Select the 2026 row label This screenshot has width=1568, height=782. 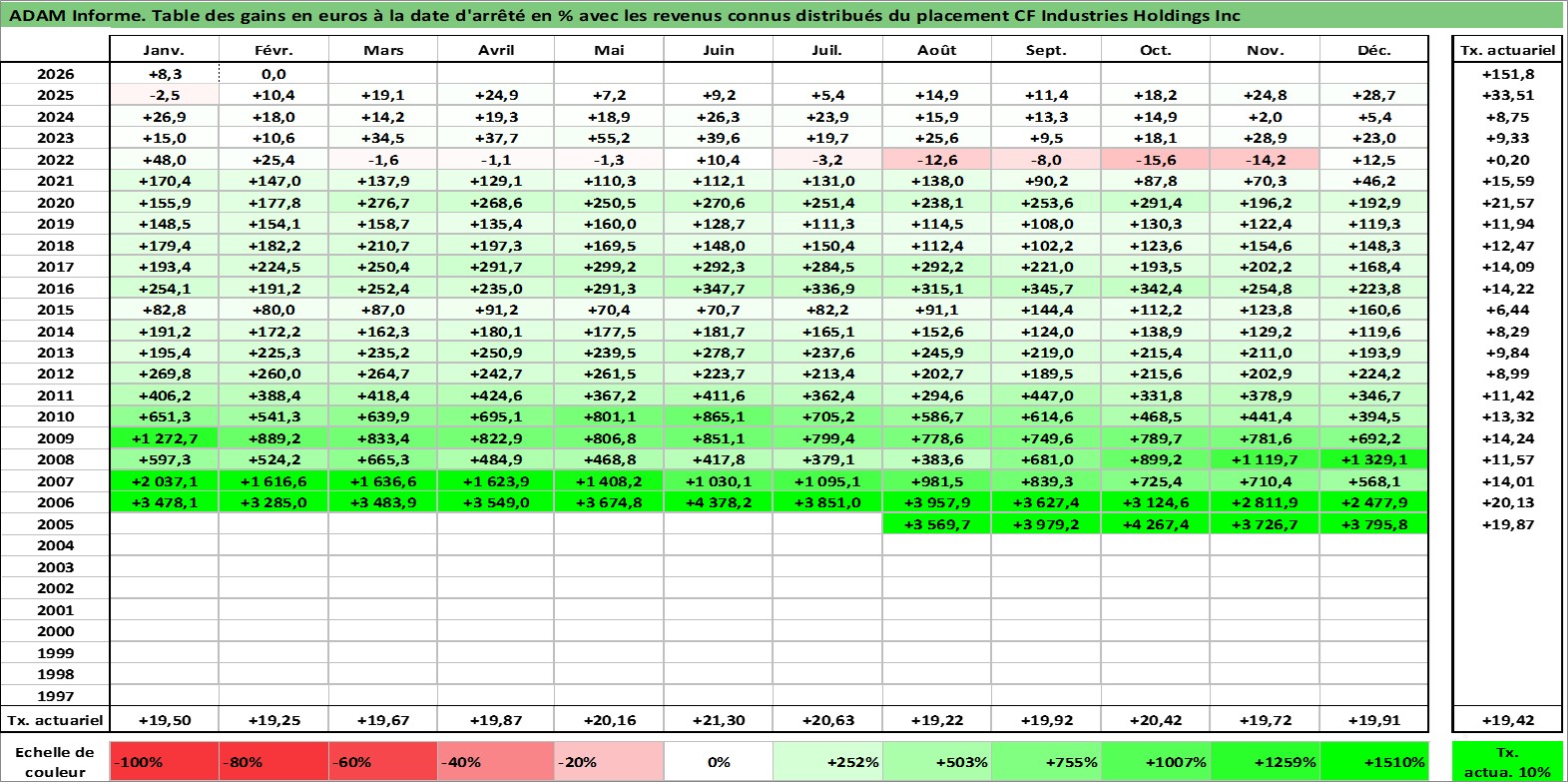55,74
